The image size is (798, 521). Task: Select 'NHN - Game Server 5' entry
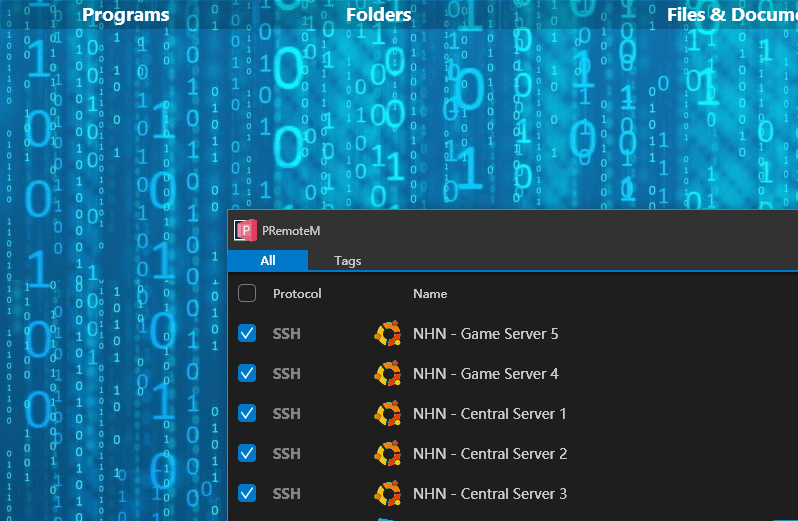[486, 334]
